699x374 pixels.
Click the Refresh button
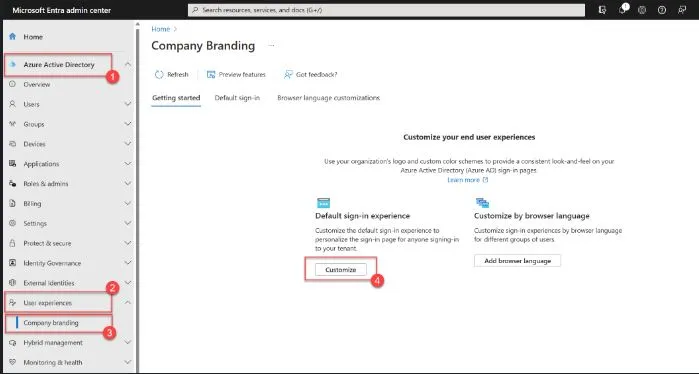[x=172, y=74]
